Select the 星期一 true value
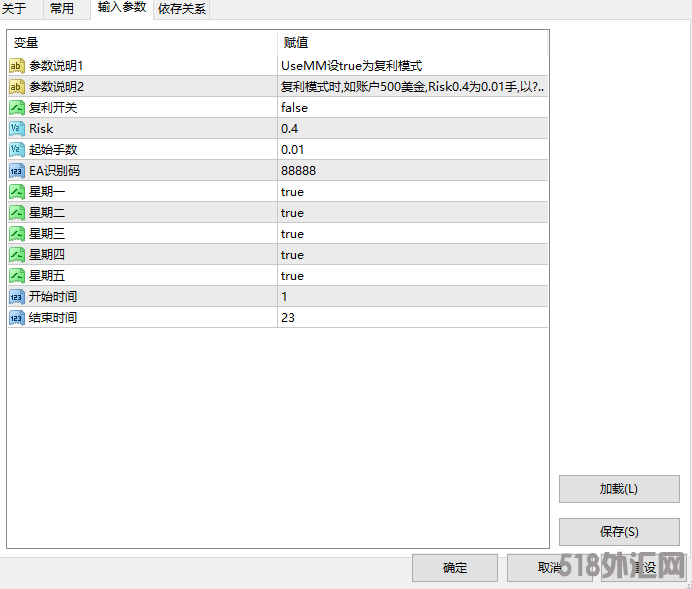The width and height of the screenshot is (692, 589). coord(413,191)
